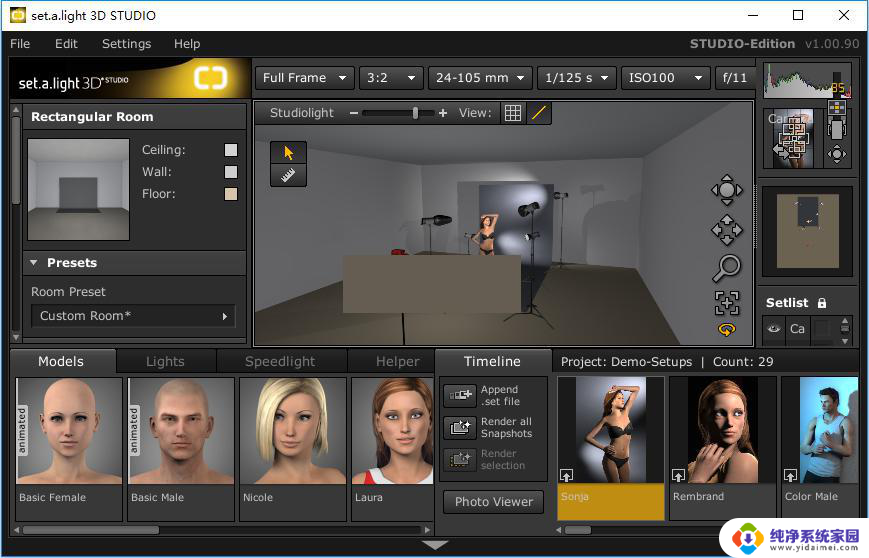Click the Ca item in Setlist
The height and width of the screenshot is (558, 869).
coord(798,329)
